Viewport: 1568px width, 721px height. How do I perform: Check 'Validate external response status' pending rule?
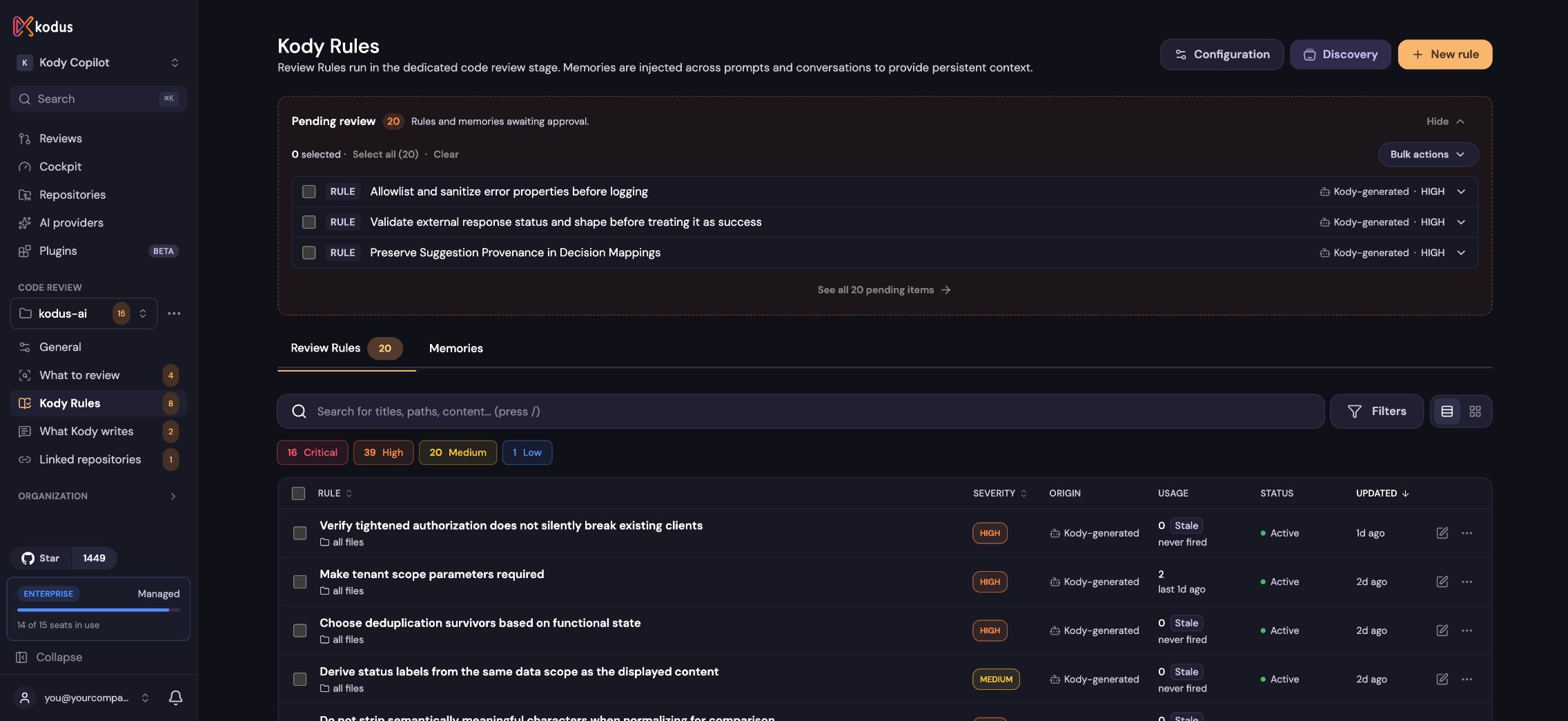click(x=309, y=222)
